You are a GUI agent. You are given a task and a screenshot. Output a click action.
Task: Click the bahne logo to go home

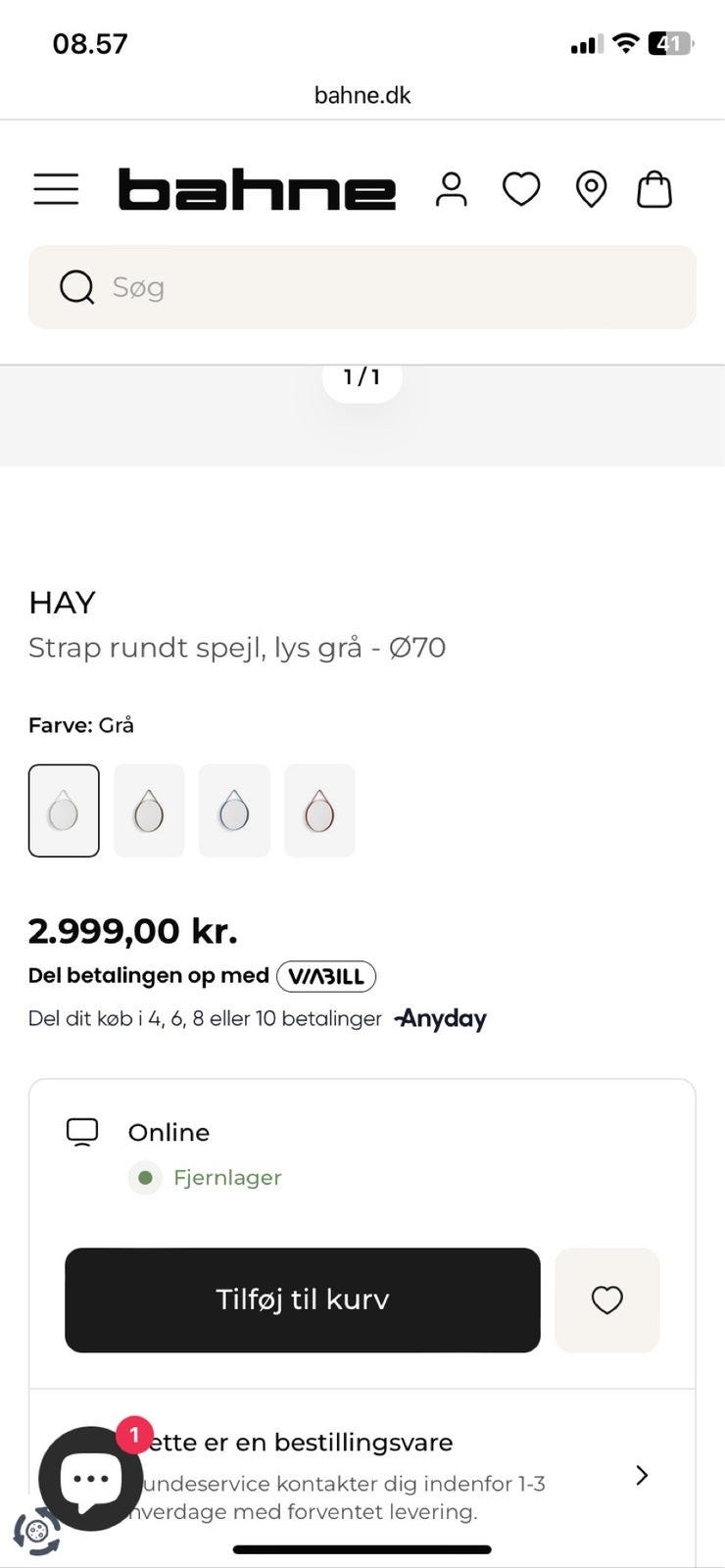(x=257, y=189)
